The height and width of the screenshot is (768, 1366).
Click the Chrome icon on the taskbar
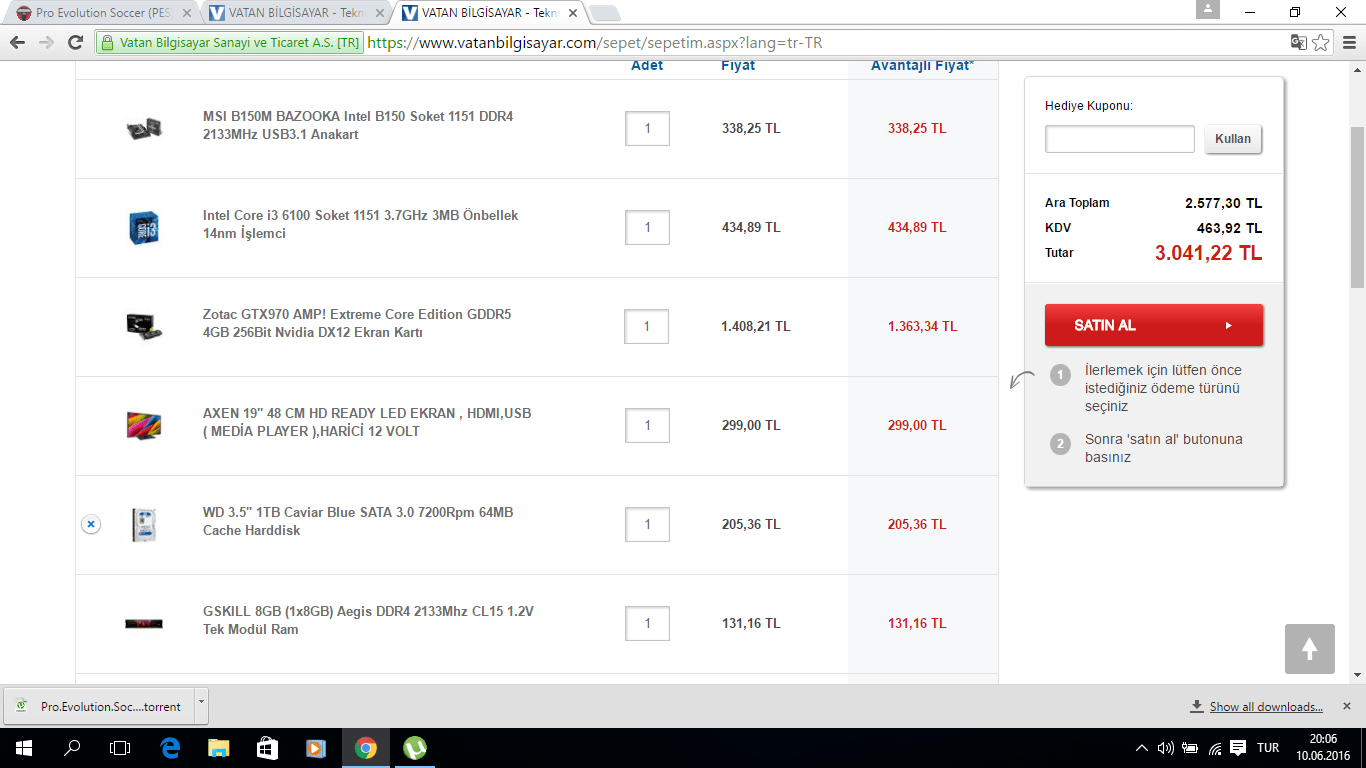pyautogui.click(x=365, y=748)
